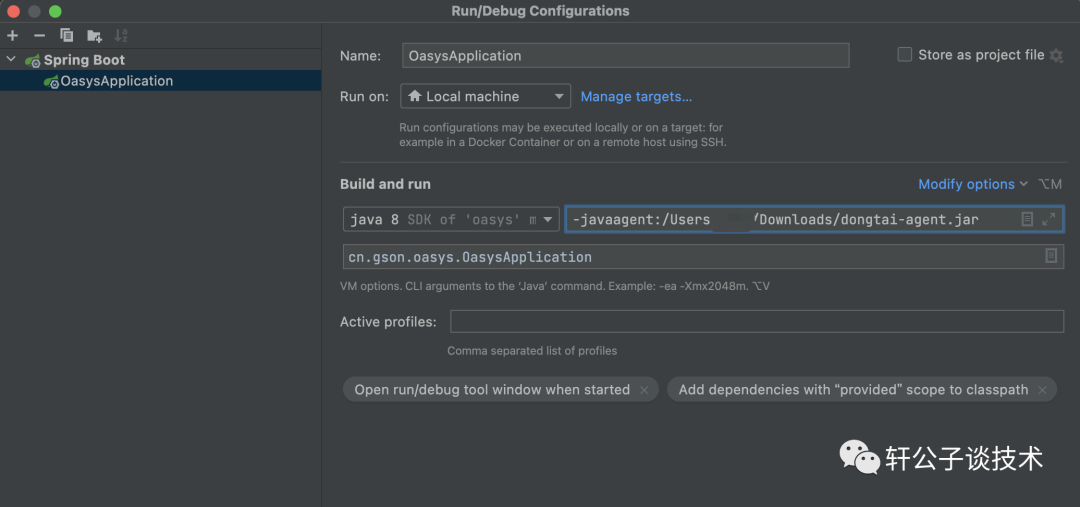Click the Active profiles input field
This screenshot has height=507, width=1080.
(756, 322)
